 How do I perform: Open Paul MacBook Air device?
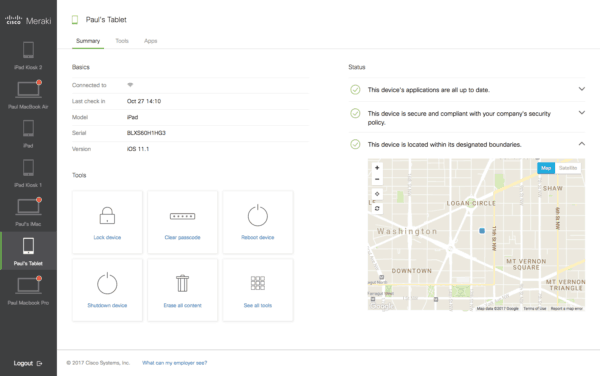coord(28,95)
